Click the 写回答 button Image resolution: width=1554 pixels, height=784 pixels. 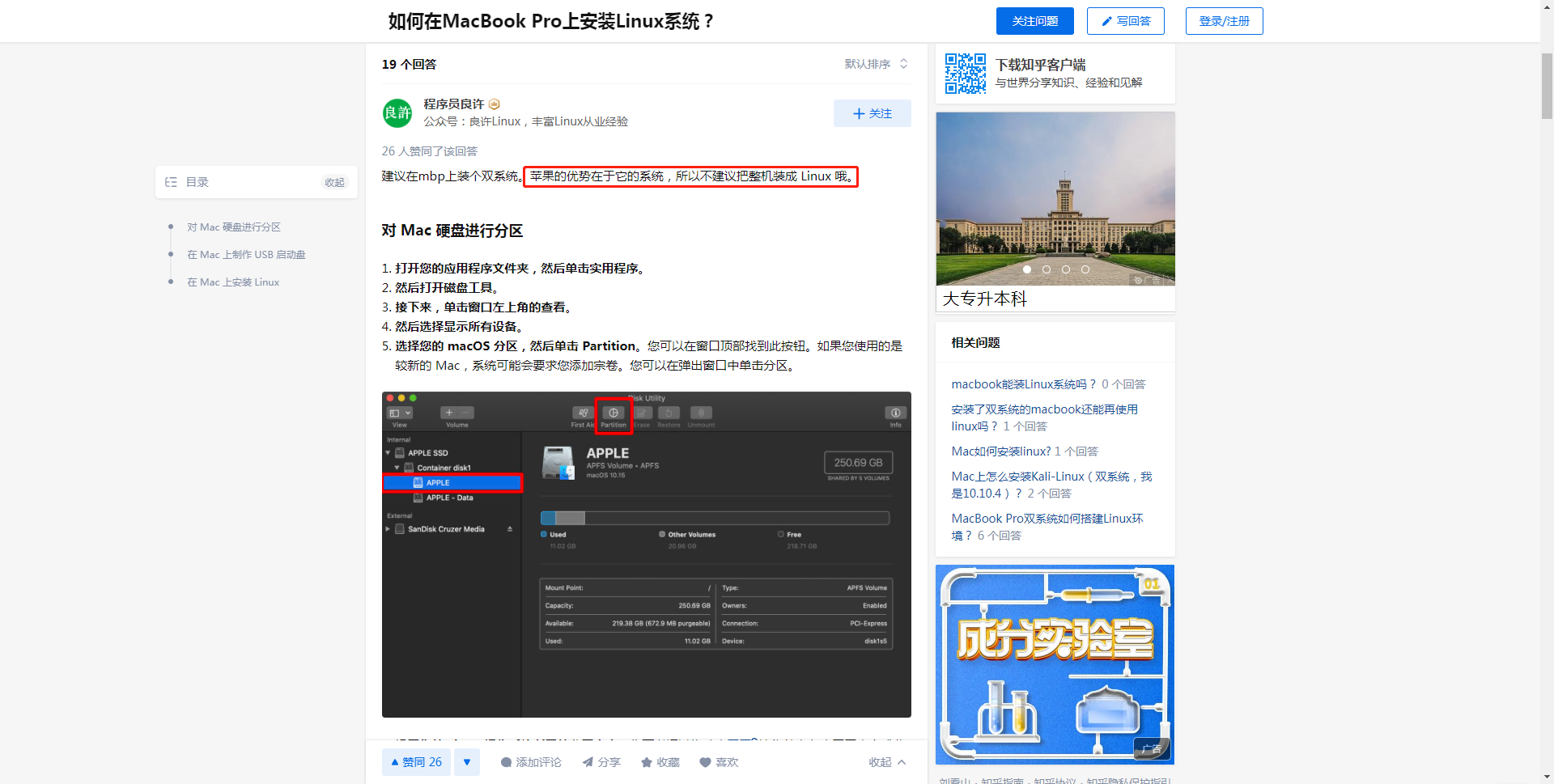coord(1125,21)
